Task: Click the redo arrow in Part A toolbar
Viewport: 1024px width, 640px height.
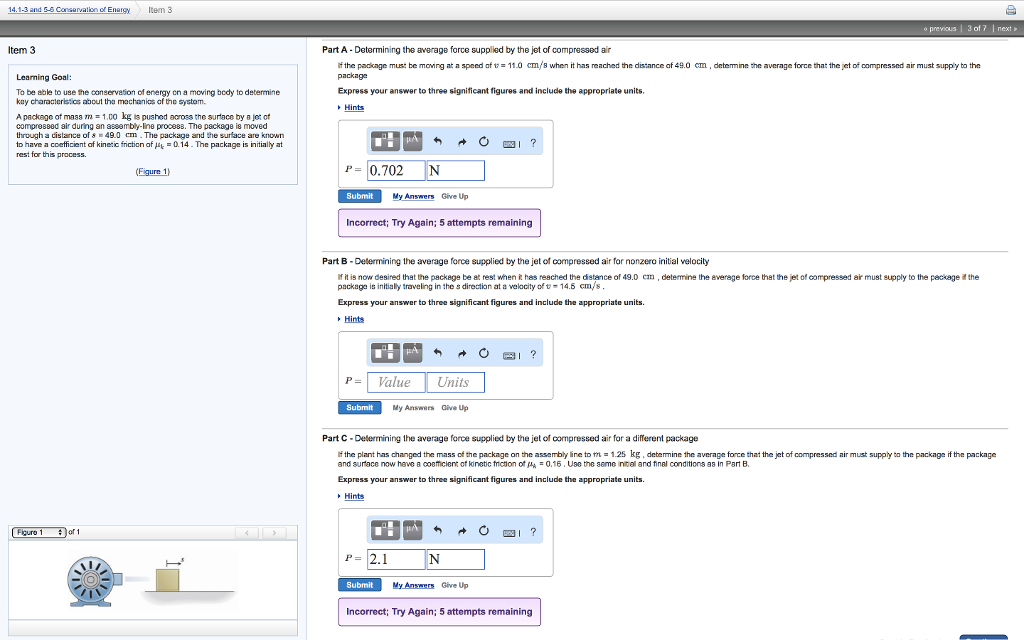Action: tap(462, 142)
